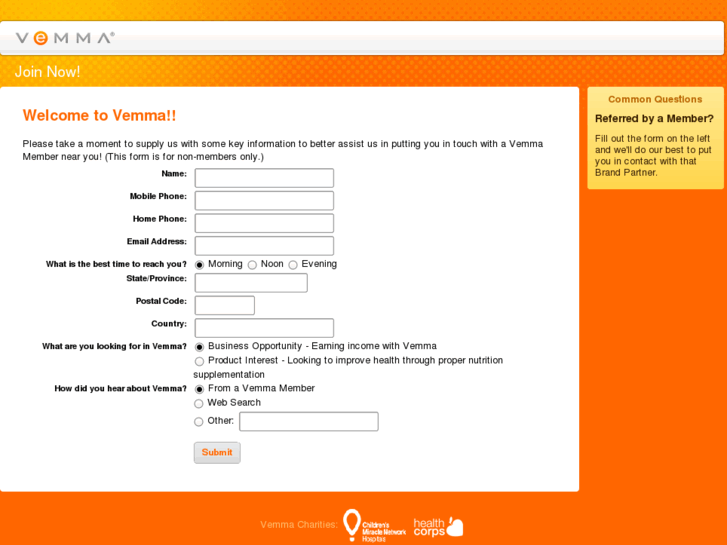Select the Web Search option
The height and width of the screenshot is (545, 727).
199,404
